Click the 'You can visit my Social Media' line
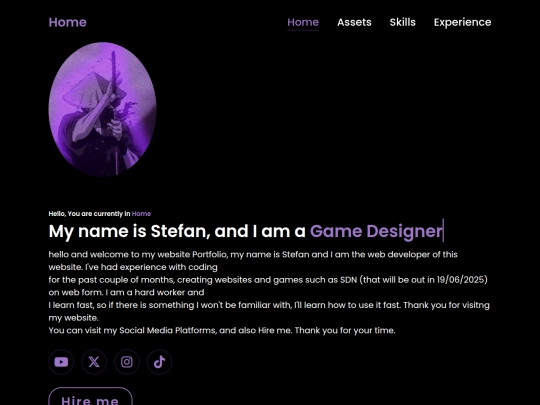This screenshot has width=540, height=405. click(222, 331)
